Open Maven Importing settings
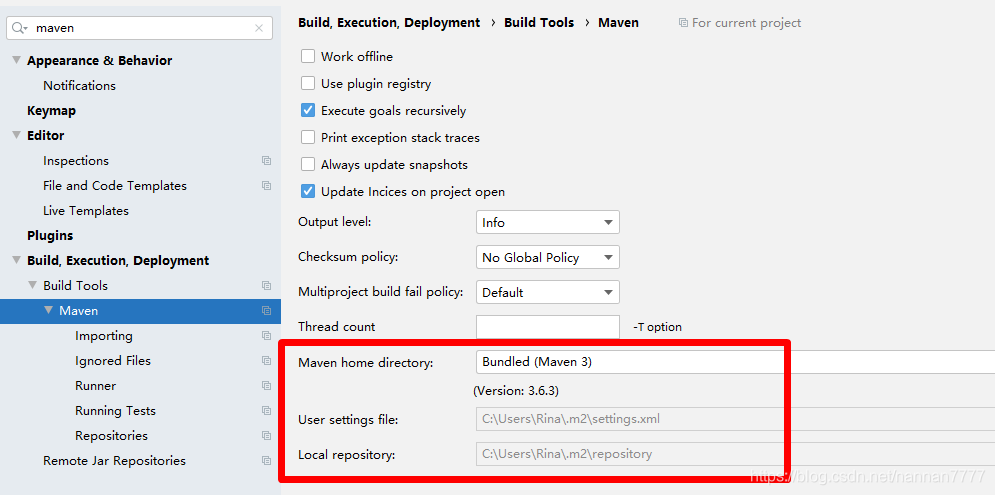 [x=103, y=336]
